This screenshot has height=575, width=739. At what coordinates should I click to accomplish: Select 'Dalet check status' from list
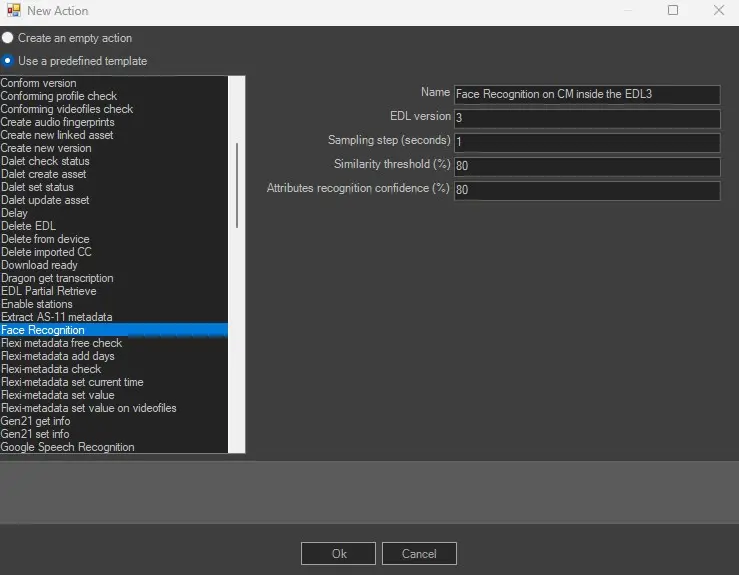pos(45,161)
